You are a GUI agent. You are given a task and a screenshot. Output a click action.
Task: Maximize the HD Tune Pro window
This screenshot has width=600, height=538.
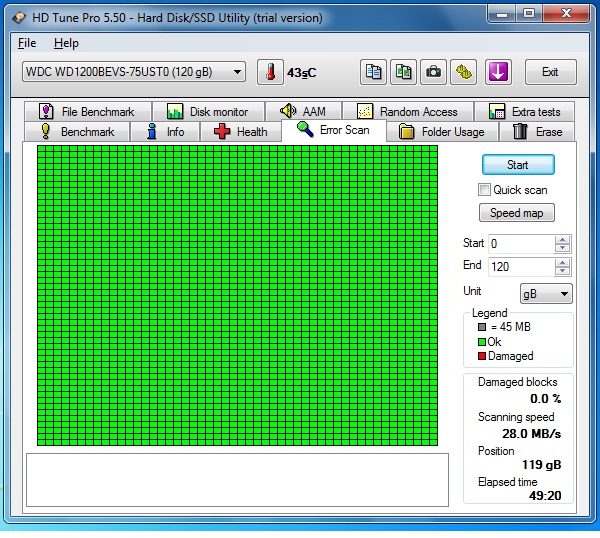[x=529, y=14]
